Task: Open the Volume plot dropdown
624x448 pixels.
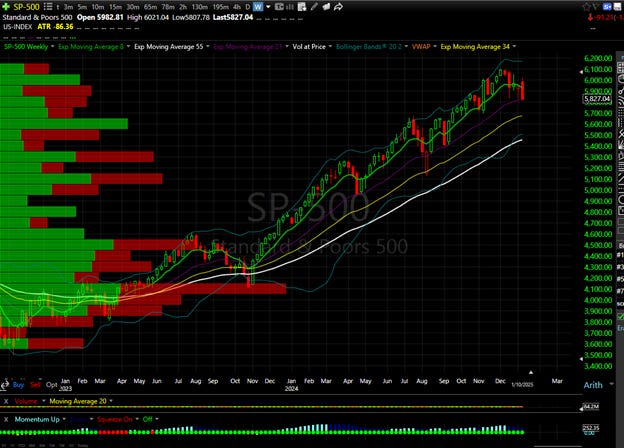Action: coord(43,401)
